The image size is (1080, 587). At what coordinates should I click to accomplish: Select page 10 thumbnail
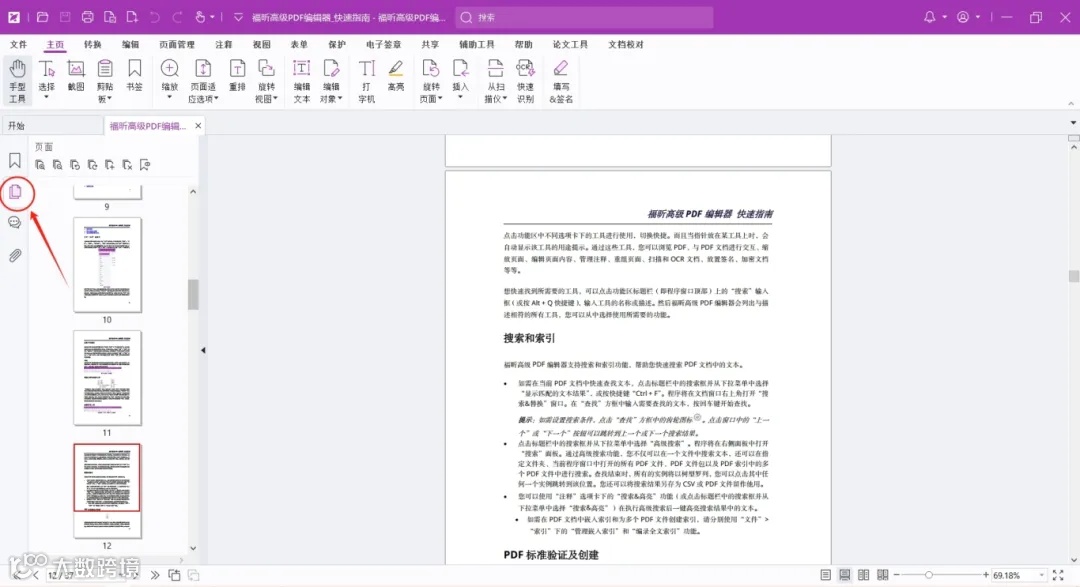(x=107, y=265)
